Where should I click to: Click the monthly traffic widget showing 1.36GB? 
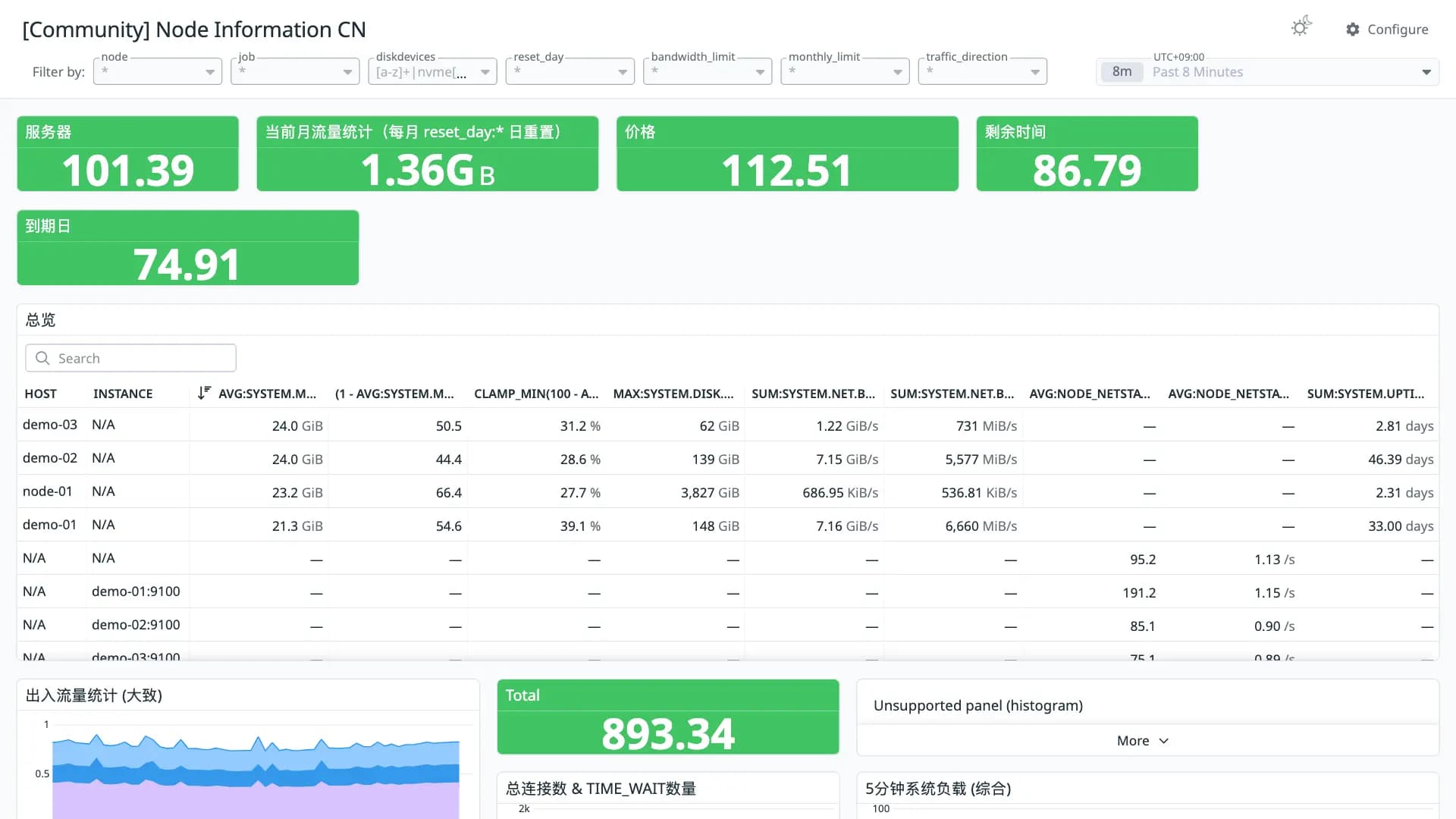(428, 154)
